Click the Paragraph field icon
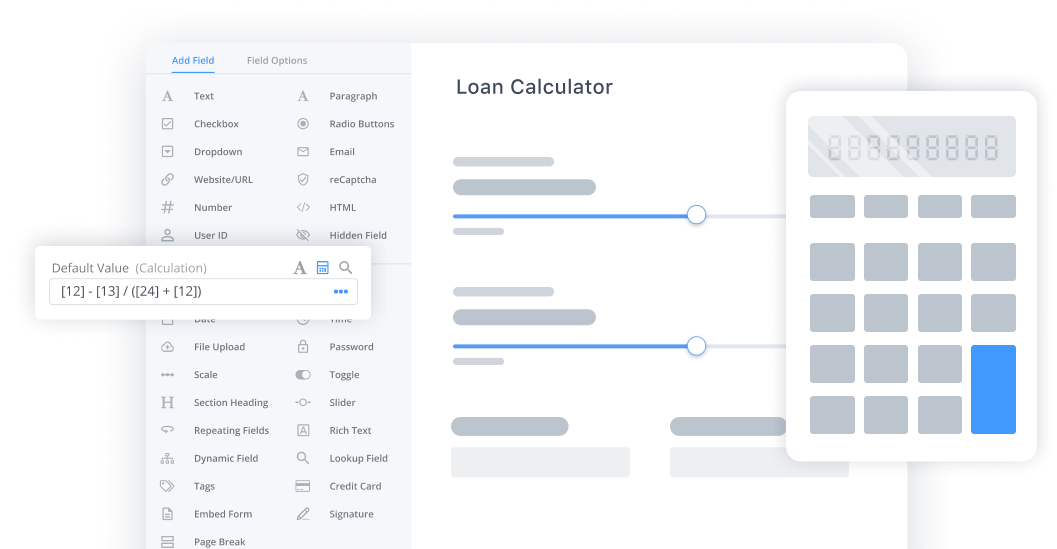1057x549 pixels. click(x=303, y=96)
